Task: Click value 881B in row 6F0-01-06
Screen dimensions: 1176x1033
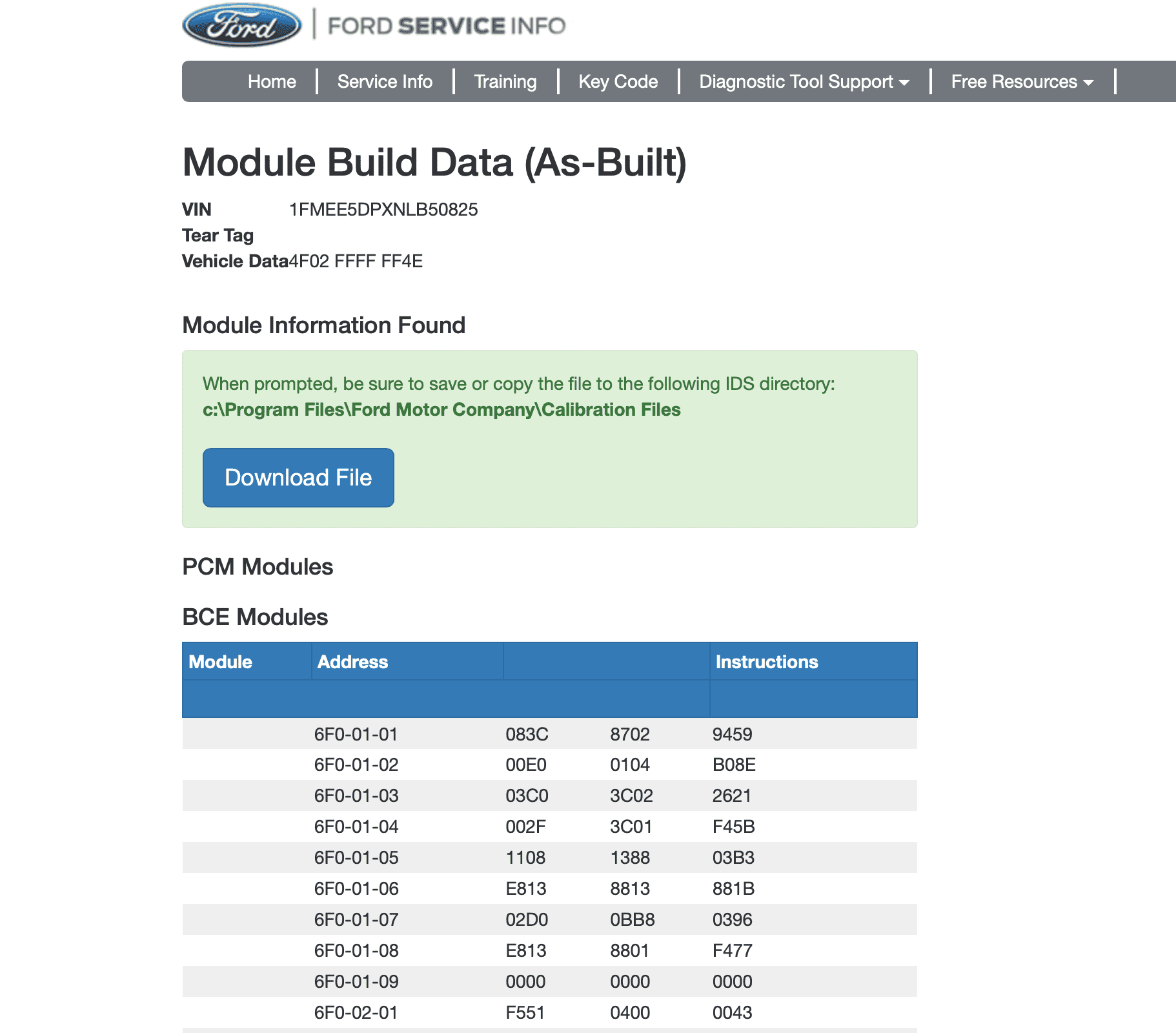Action: [733, 889]
